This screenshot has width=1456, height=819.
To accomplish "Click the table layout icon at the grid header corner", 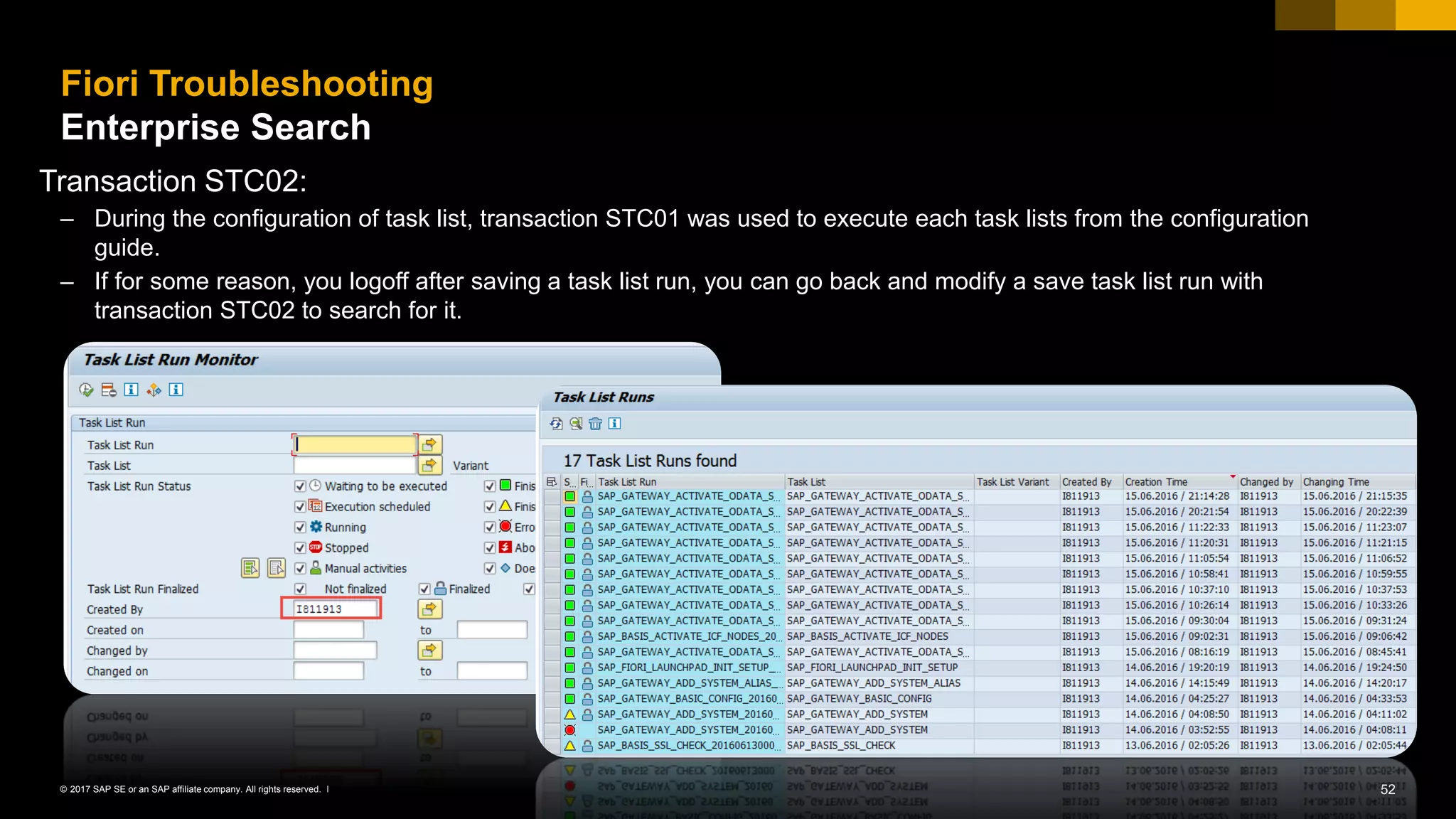I will [x=552, y=482].
